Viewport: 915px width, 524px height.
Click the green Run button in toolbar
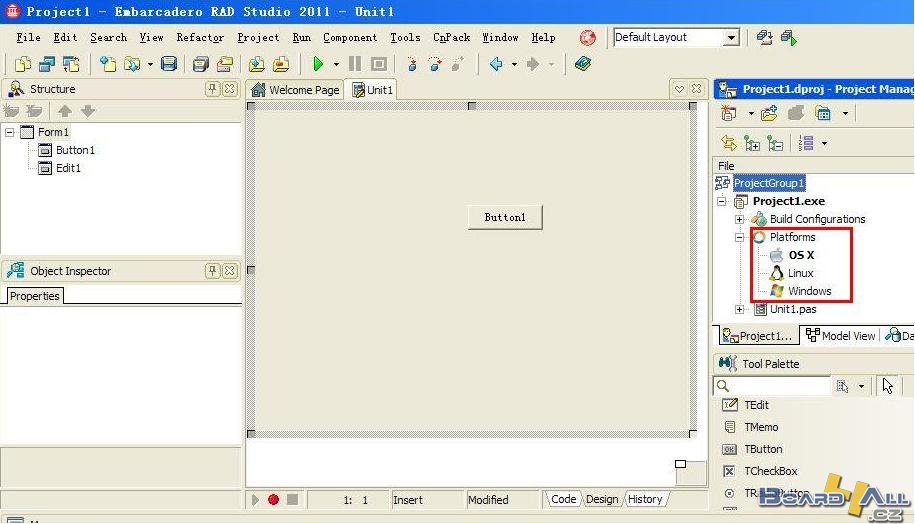[x=318, y=64]
